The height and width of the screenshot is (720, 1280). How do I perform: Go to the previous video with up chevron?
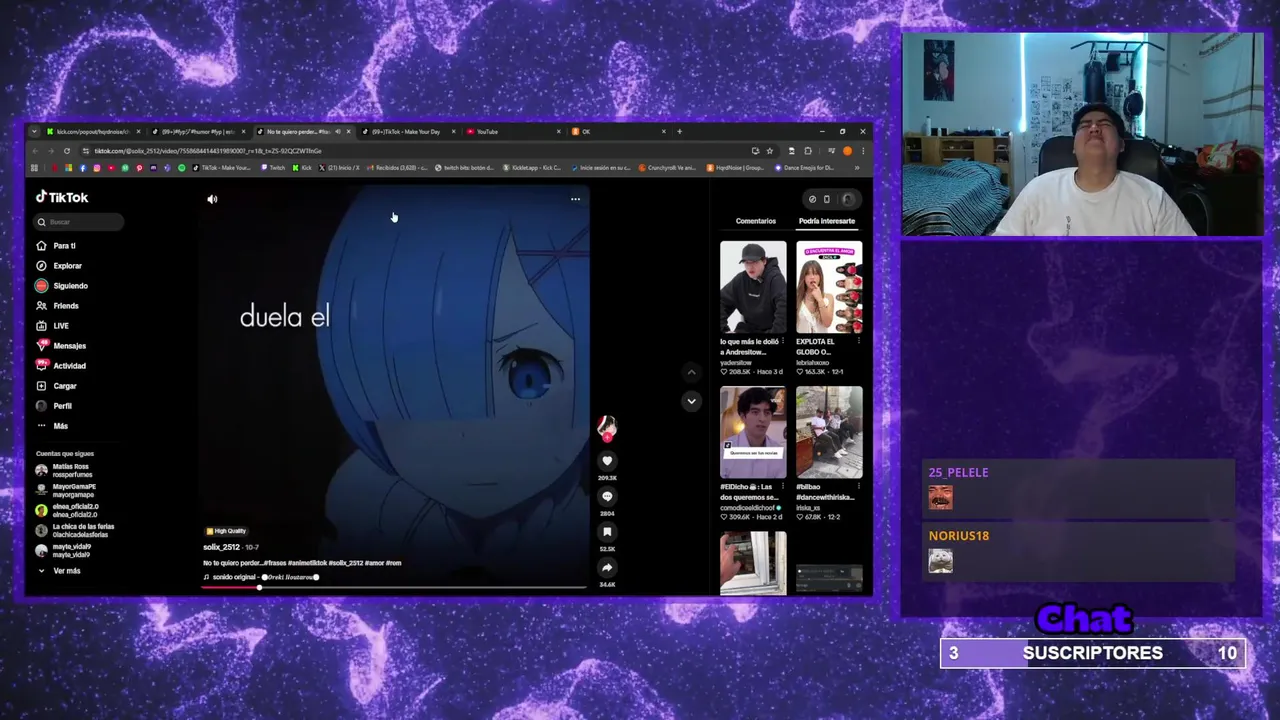click(691, 372)
